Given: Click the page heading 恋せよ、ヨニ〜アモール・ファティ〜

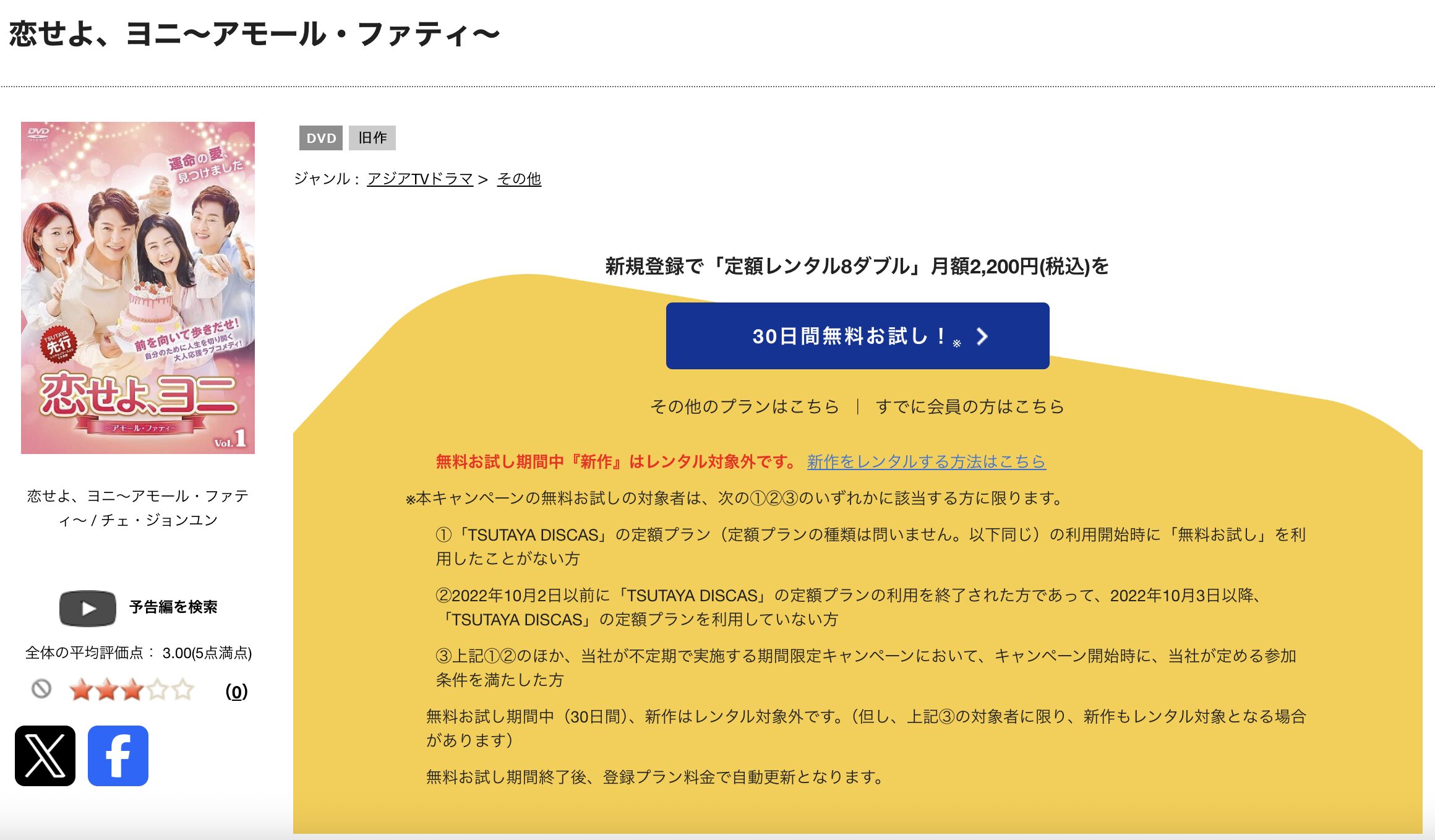Looking at the screenshot, I should (x=254, y=34).
